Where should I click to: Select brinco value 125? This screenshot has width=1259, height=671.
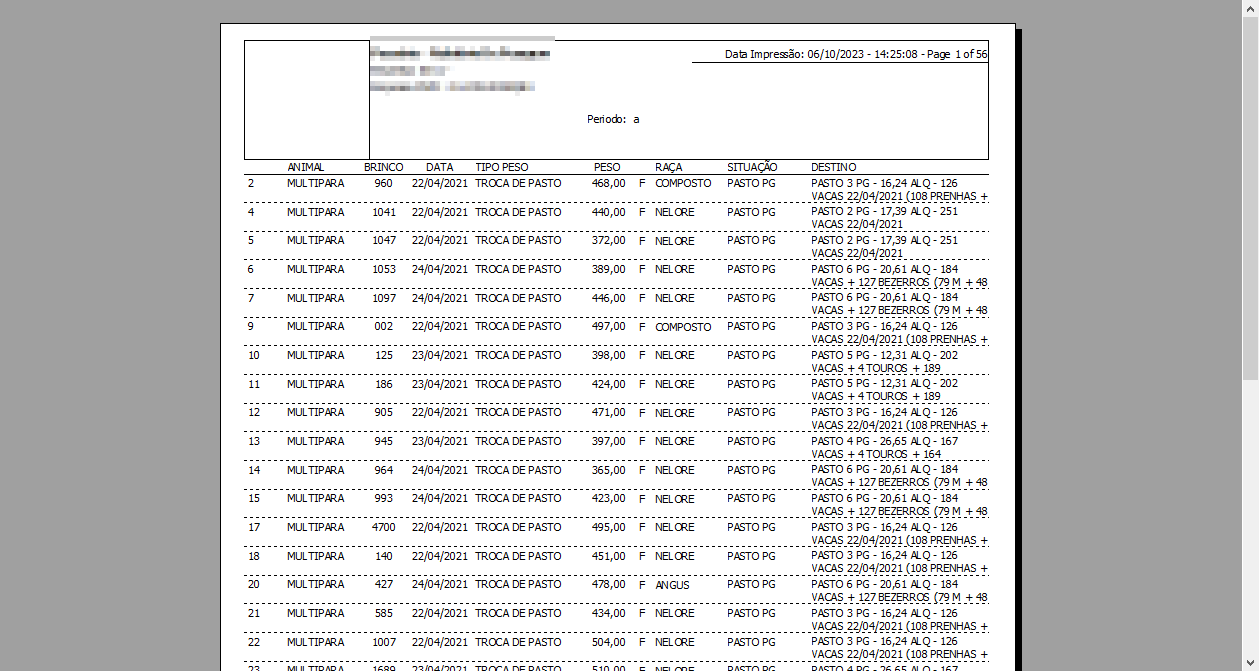point(384,355)
